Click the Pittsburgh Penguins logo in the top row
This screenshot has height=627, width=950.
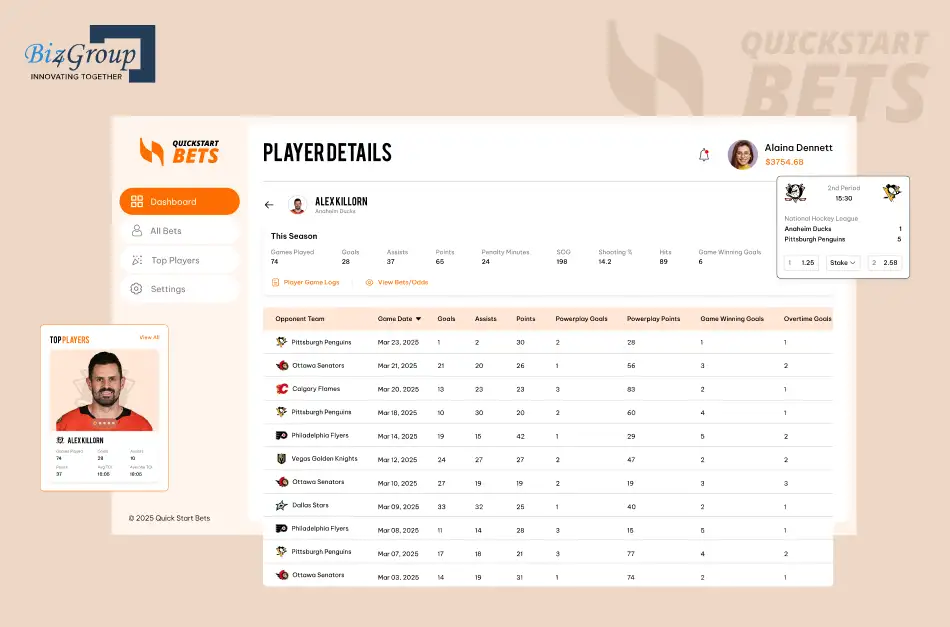tap(281, 341)
